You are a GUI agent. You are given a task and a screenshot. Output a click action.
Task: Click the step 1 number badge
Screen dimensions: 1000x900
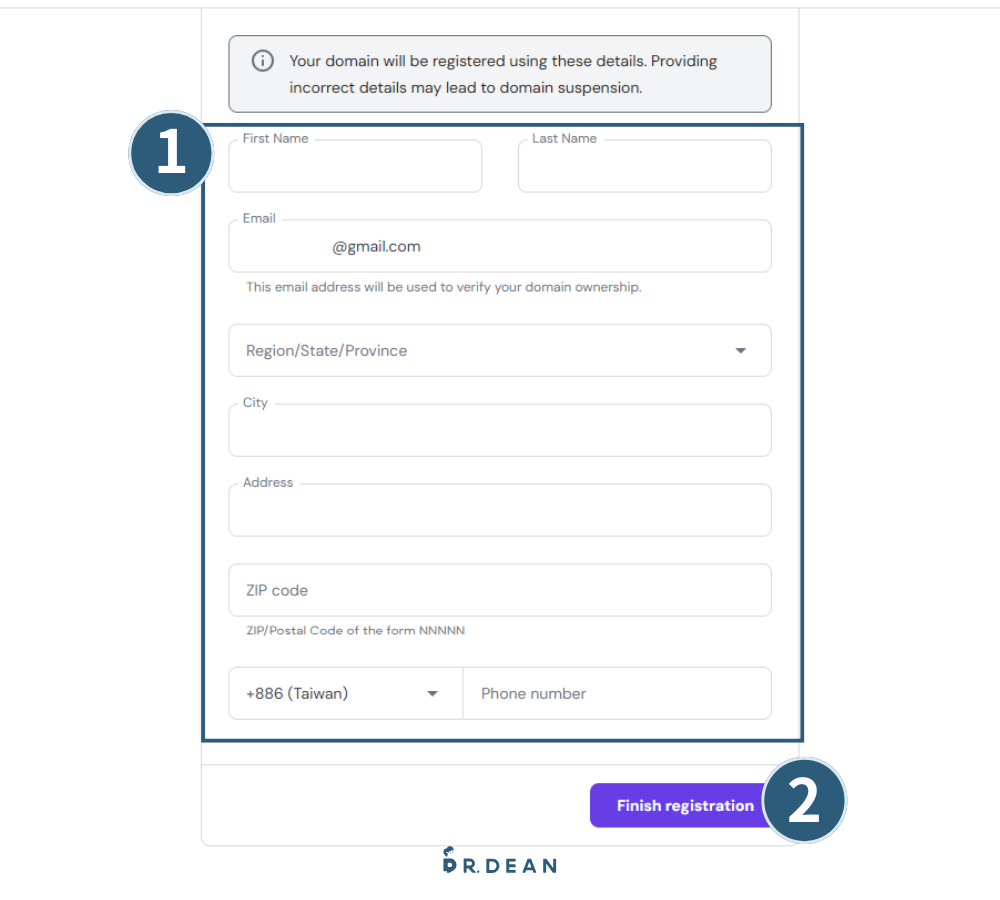[171, 155]
